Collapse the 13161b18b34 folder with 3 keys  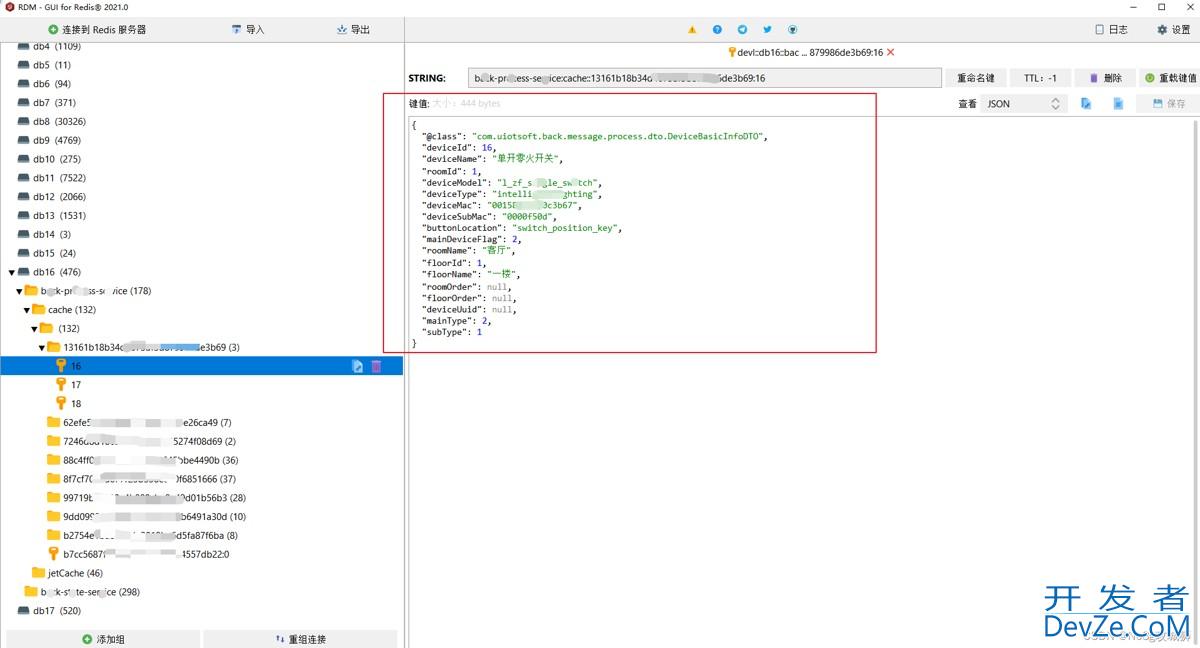[x=42, y=348]
